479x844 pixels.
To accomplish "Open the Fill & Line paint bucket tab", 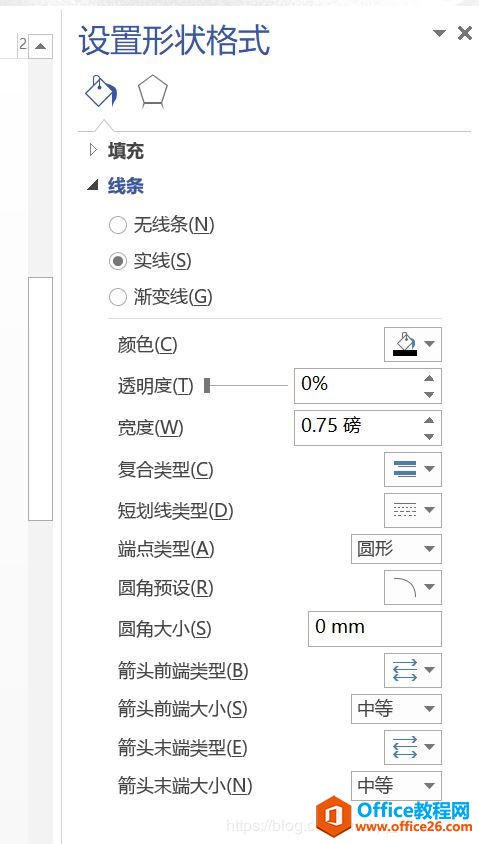I will 101,92.
